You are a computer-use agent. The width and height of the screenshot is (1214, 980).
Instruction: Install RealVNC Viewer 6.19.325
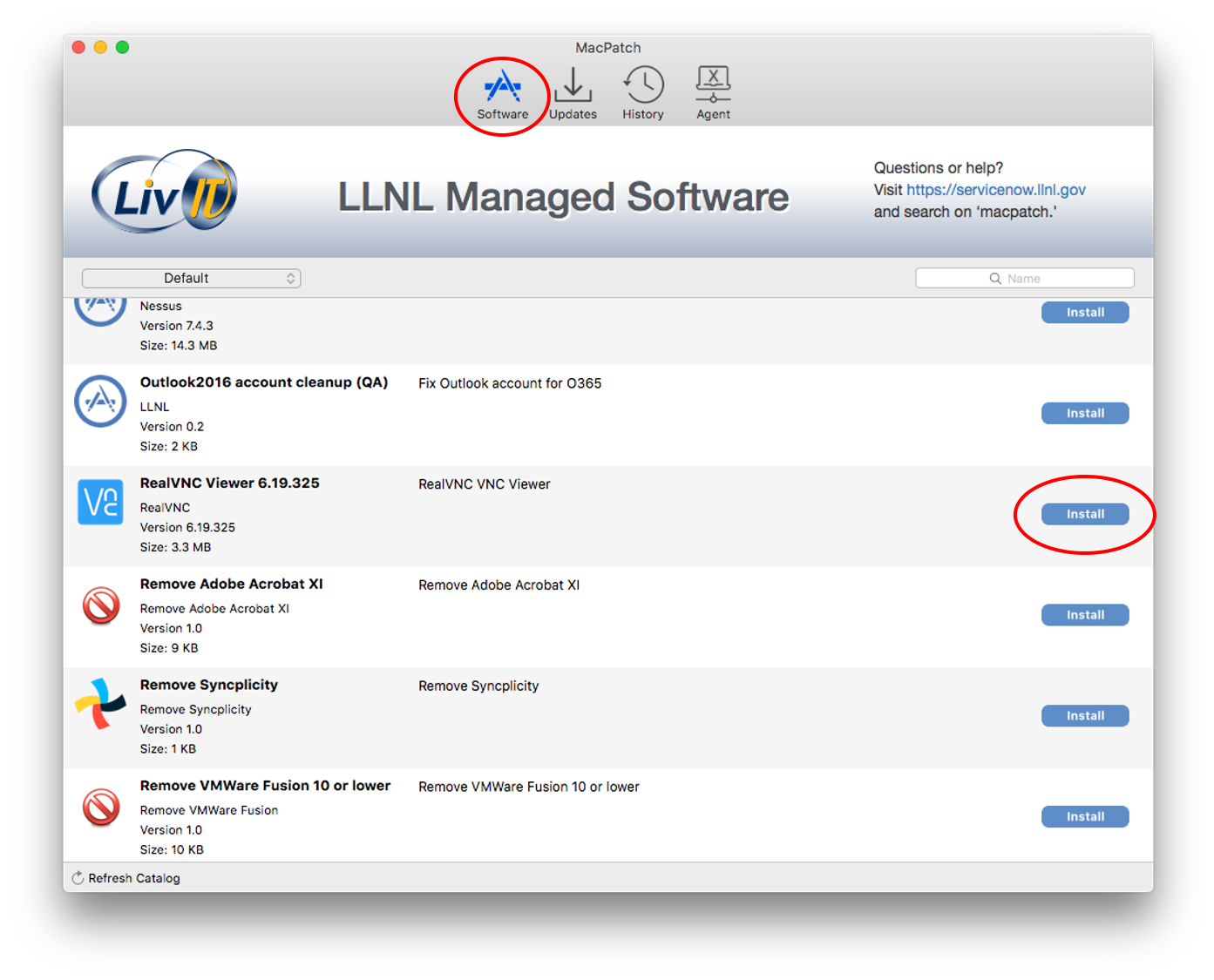pos(1085,515)
